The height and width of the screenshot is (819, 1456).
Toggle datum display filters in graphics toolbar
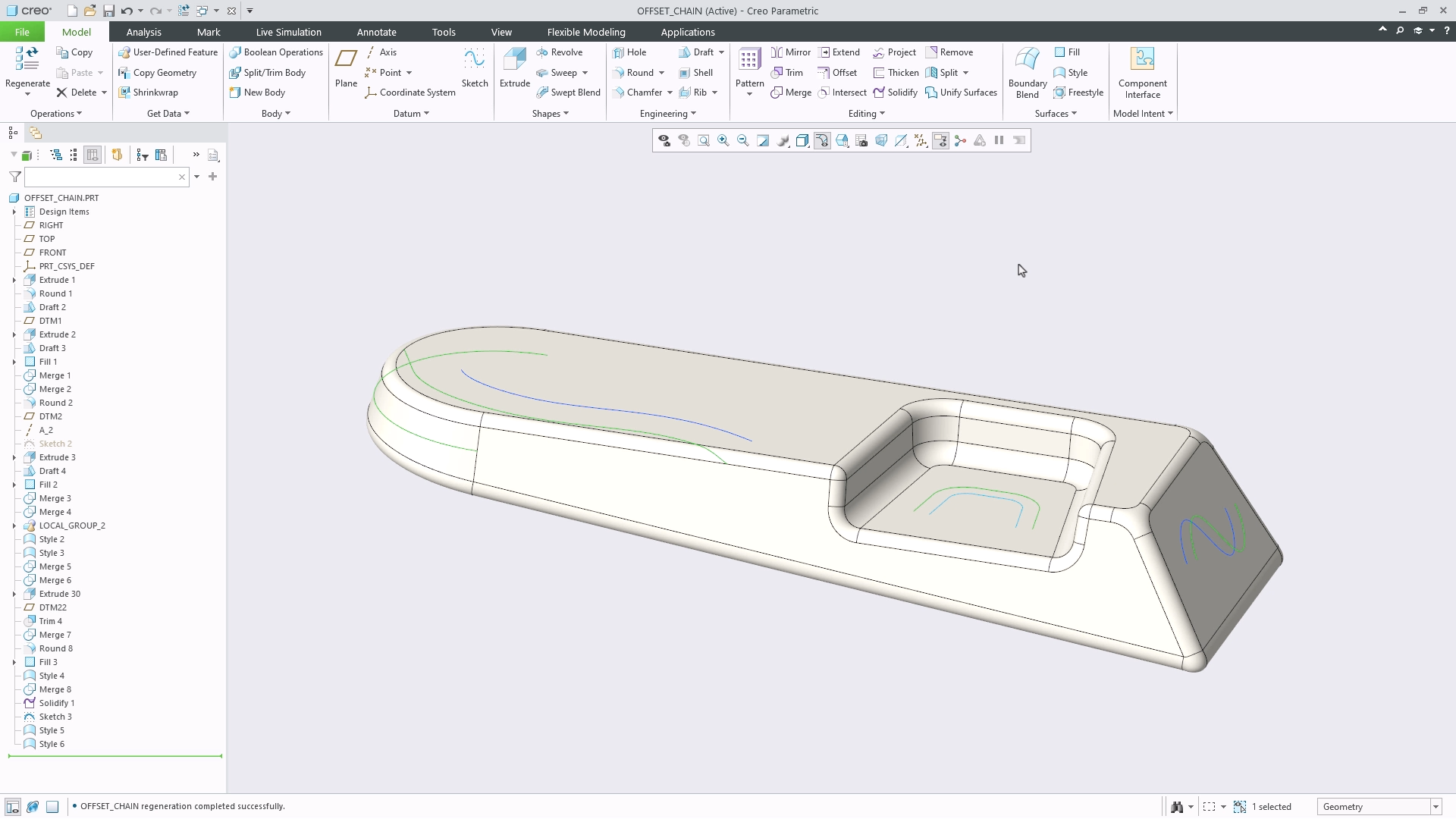[x=920, y=140]
